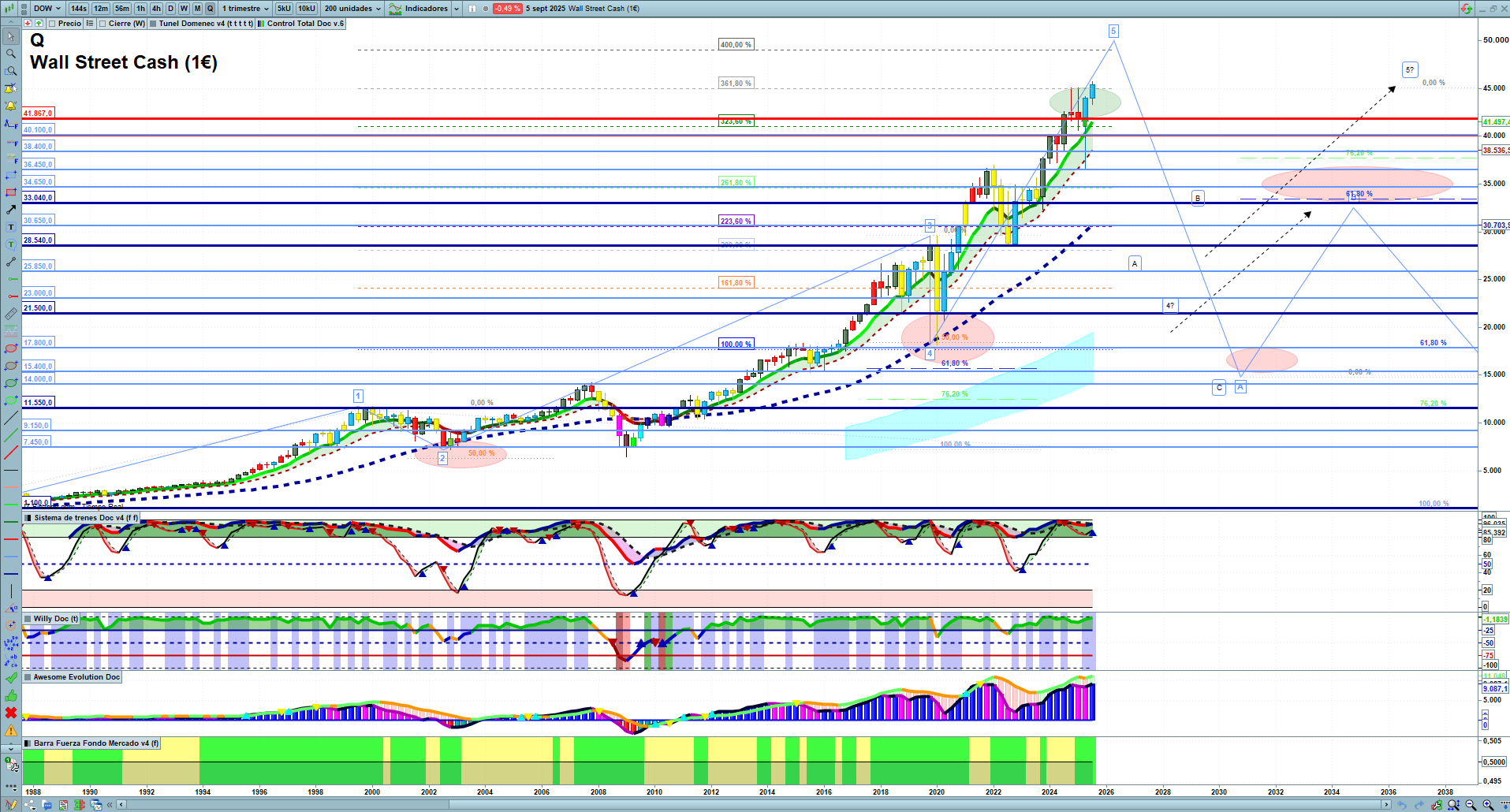Toggle the Barra Fuerza Fondo Mercado panel square
This screenshot has height=812, width=1510.
(x=28, y=743)
